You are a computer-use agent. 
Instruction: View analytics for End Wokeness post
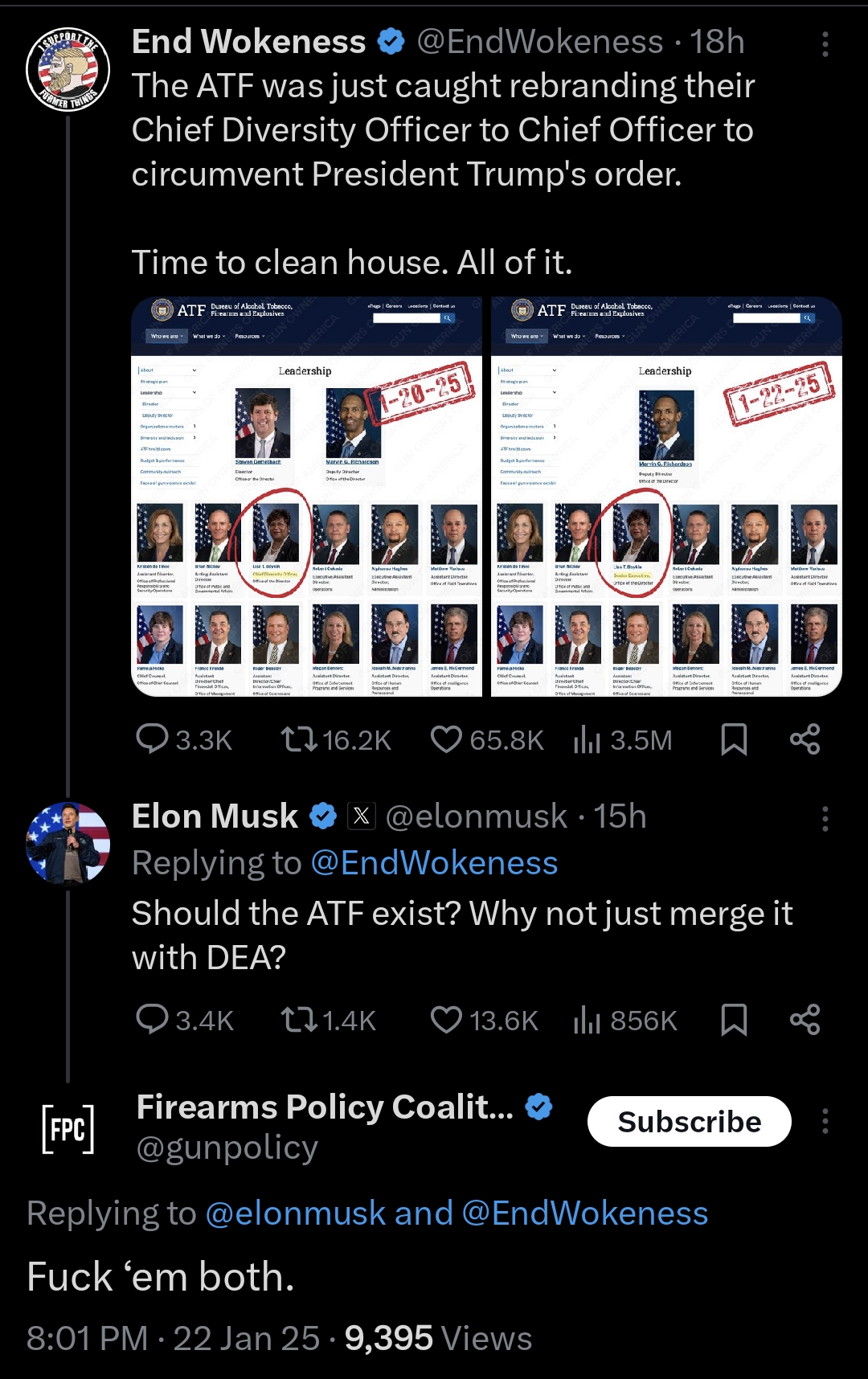click(623, 739)
